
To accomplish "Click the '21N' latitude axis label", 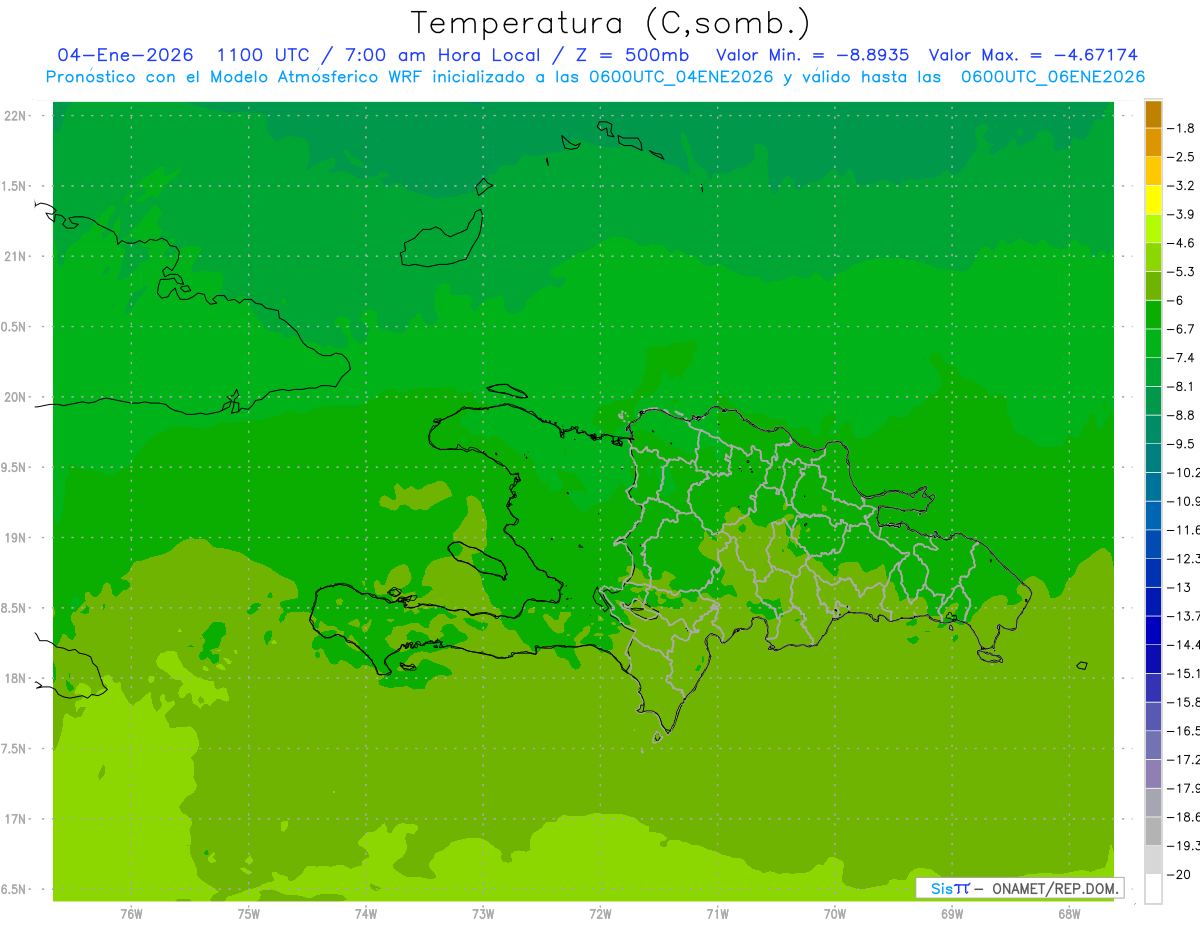I will tap(16, 257).
